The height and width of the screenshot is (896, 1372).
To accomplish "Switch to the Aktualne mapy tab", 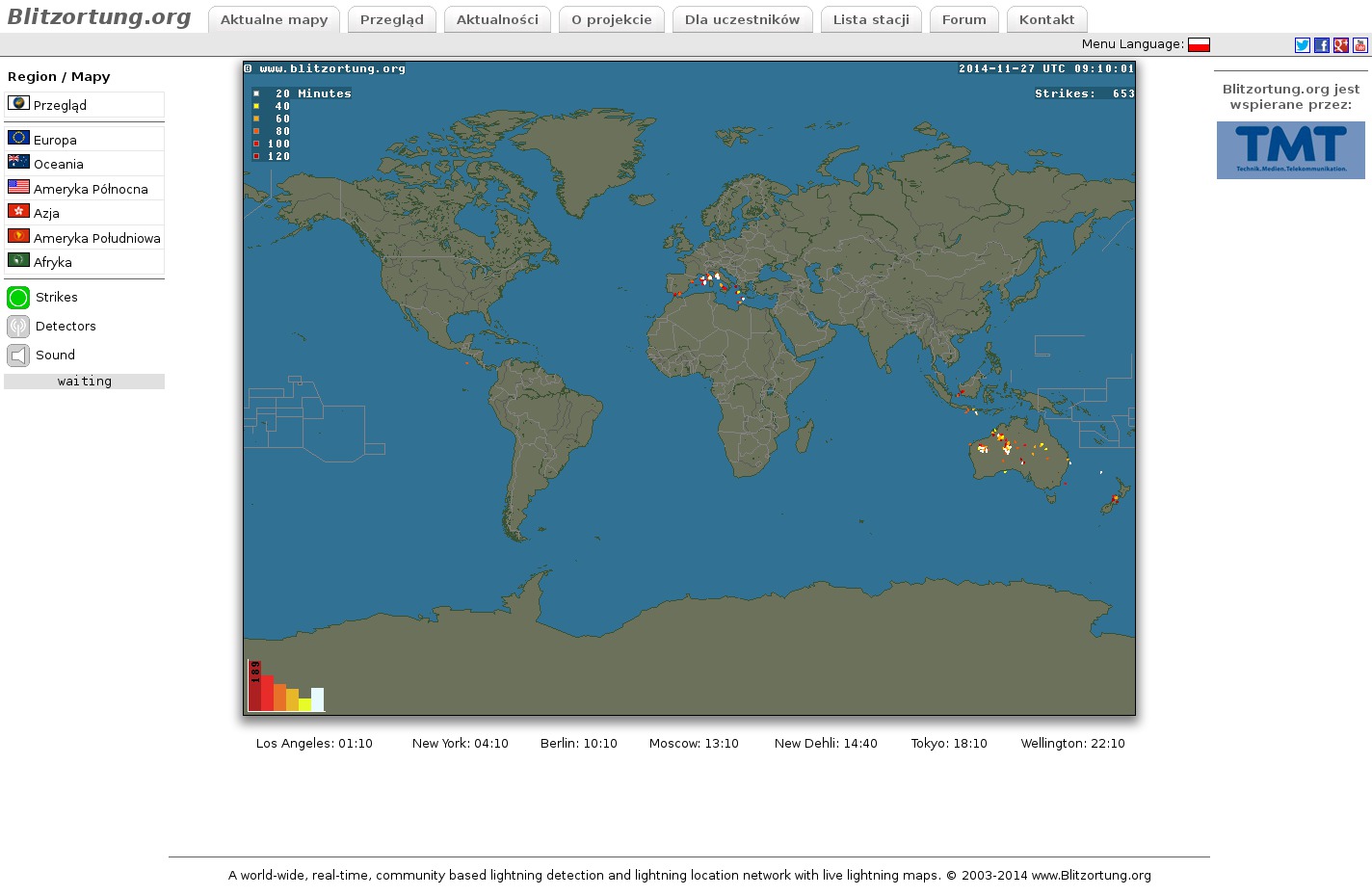I will pos(274,19).
